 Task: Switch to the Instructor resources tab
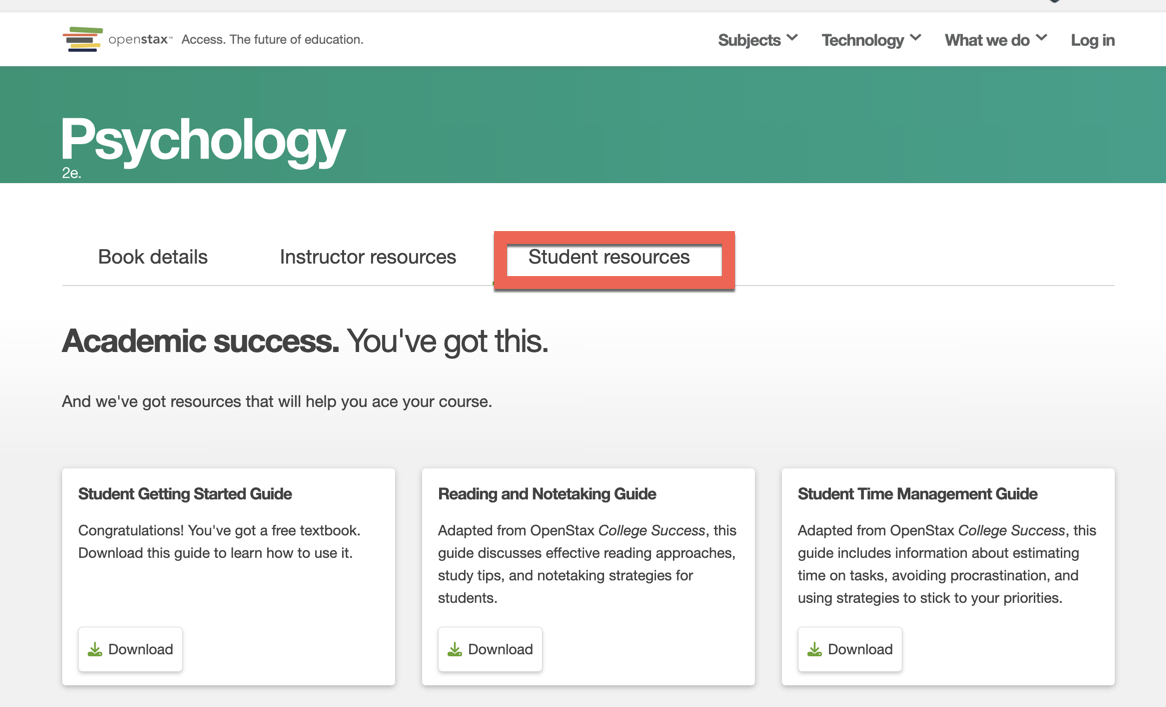(x=367, y=257)
